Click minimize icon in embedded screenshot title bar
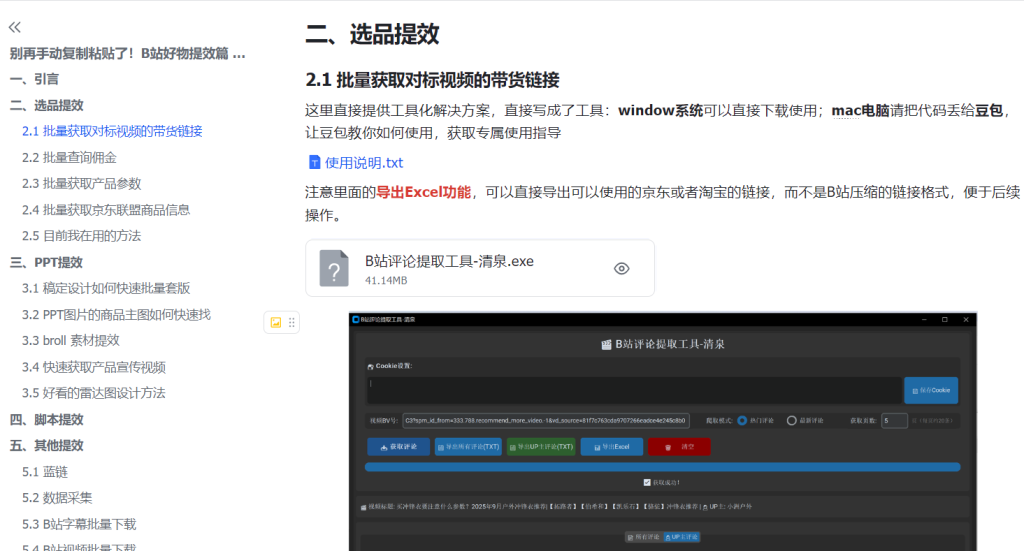The image size is (1024, 551). pos(924,319)
